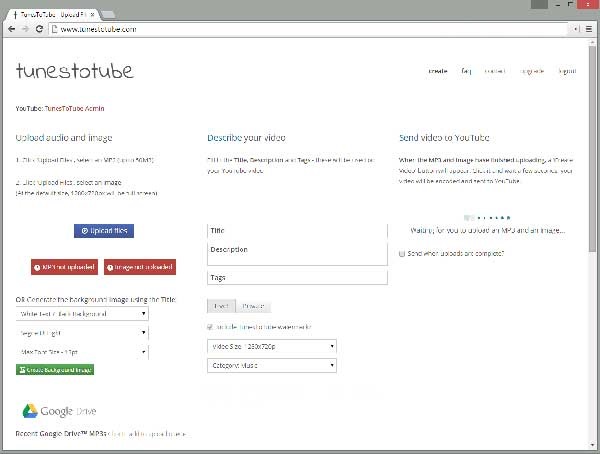Viewport: 600px width, 454px height.
Task: Click the Upload audio and image heading
Action: [64, 138]
